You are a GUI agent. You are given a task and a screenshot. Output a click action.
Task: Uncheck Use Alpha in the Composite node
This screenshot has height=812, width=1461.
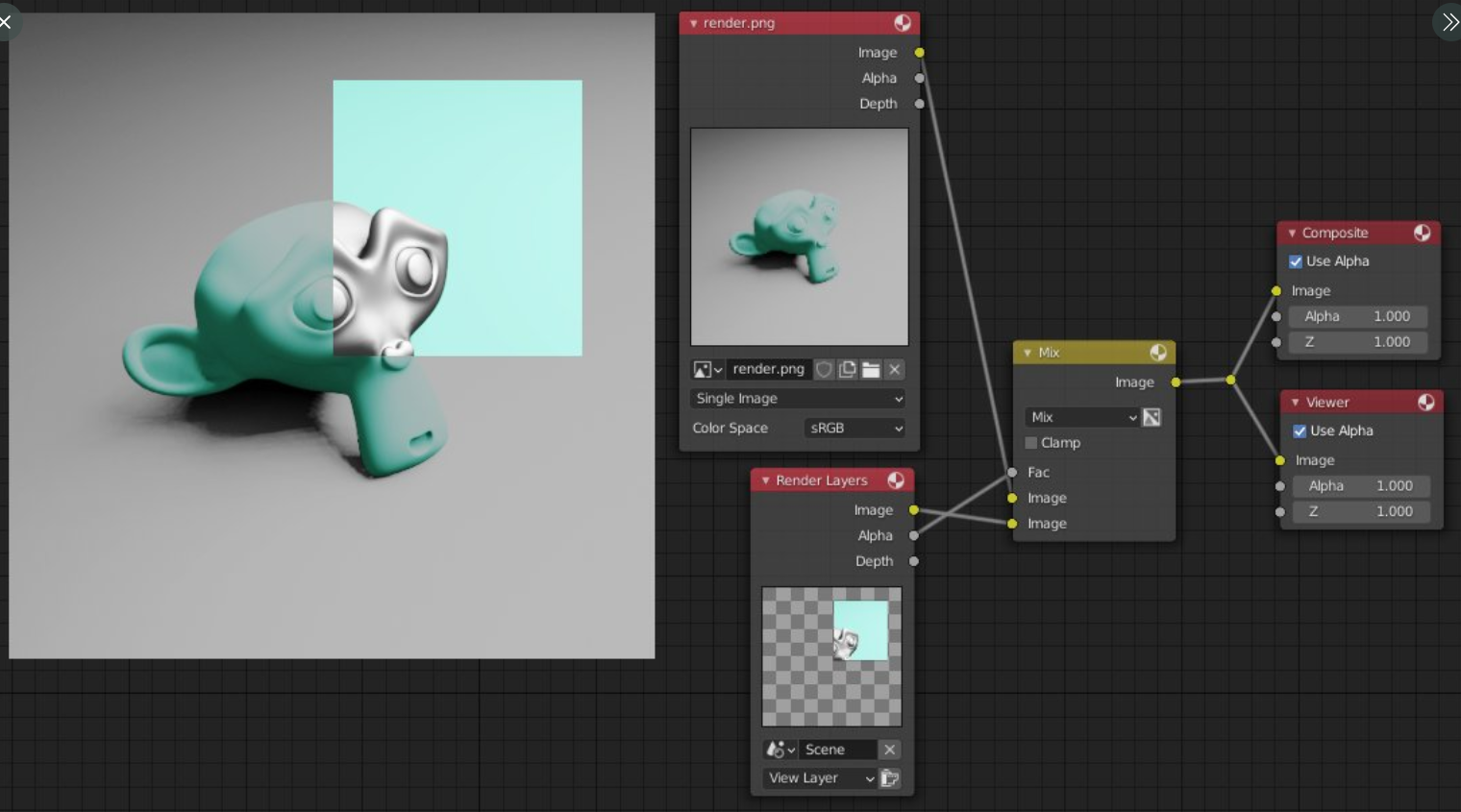coord(1296,261)
